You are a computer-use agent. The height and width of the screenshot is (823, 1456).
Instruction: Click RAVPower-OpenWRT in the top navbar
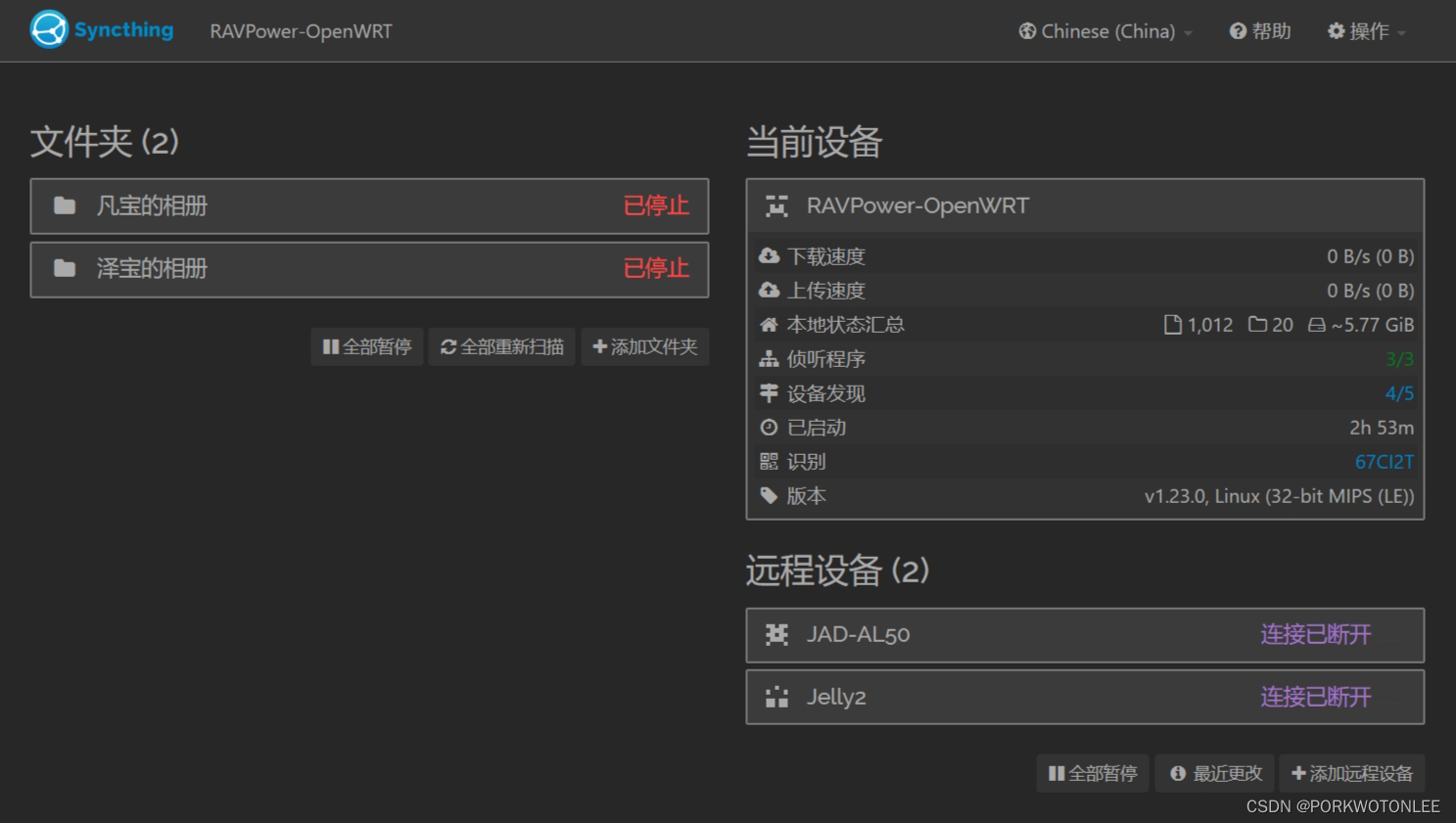[x=301, y=31]
